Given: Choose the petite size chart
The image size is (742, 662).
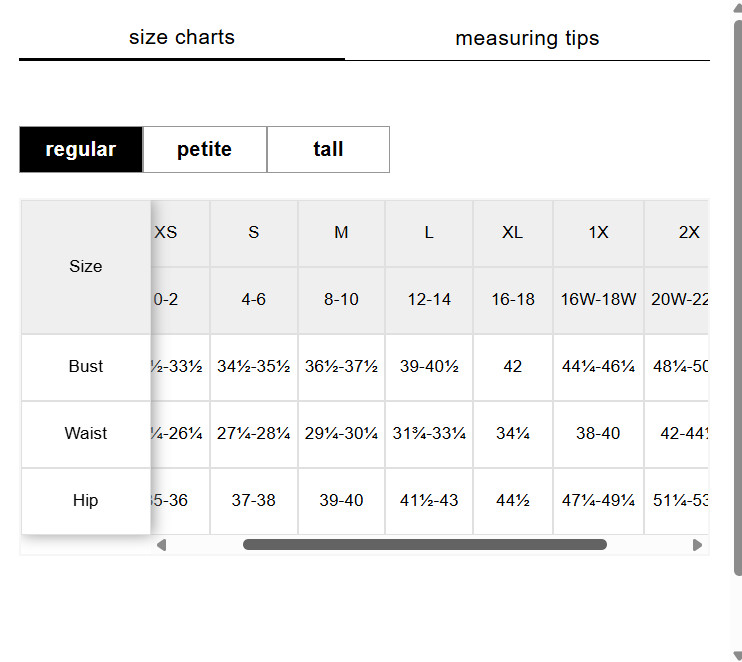Looking at the screenshot, I should pyautogui.click(x=204, y=150).
